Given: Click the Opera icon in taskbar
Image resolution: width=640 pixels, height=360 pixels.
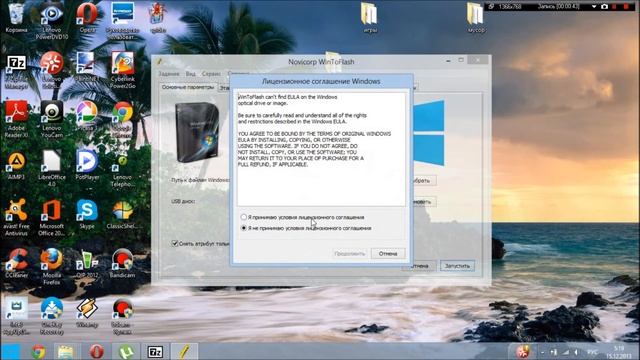Looking at the screenshot, I should pyautogui.click(x=96, y=351).
